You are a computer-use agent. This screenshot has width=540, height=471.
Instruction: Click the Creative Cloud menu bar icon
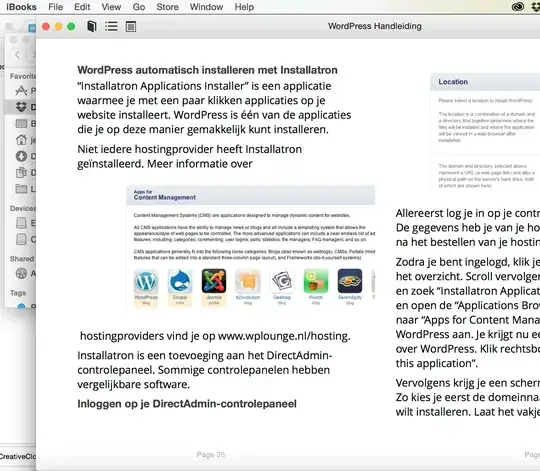(518, 7)
